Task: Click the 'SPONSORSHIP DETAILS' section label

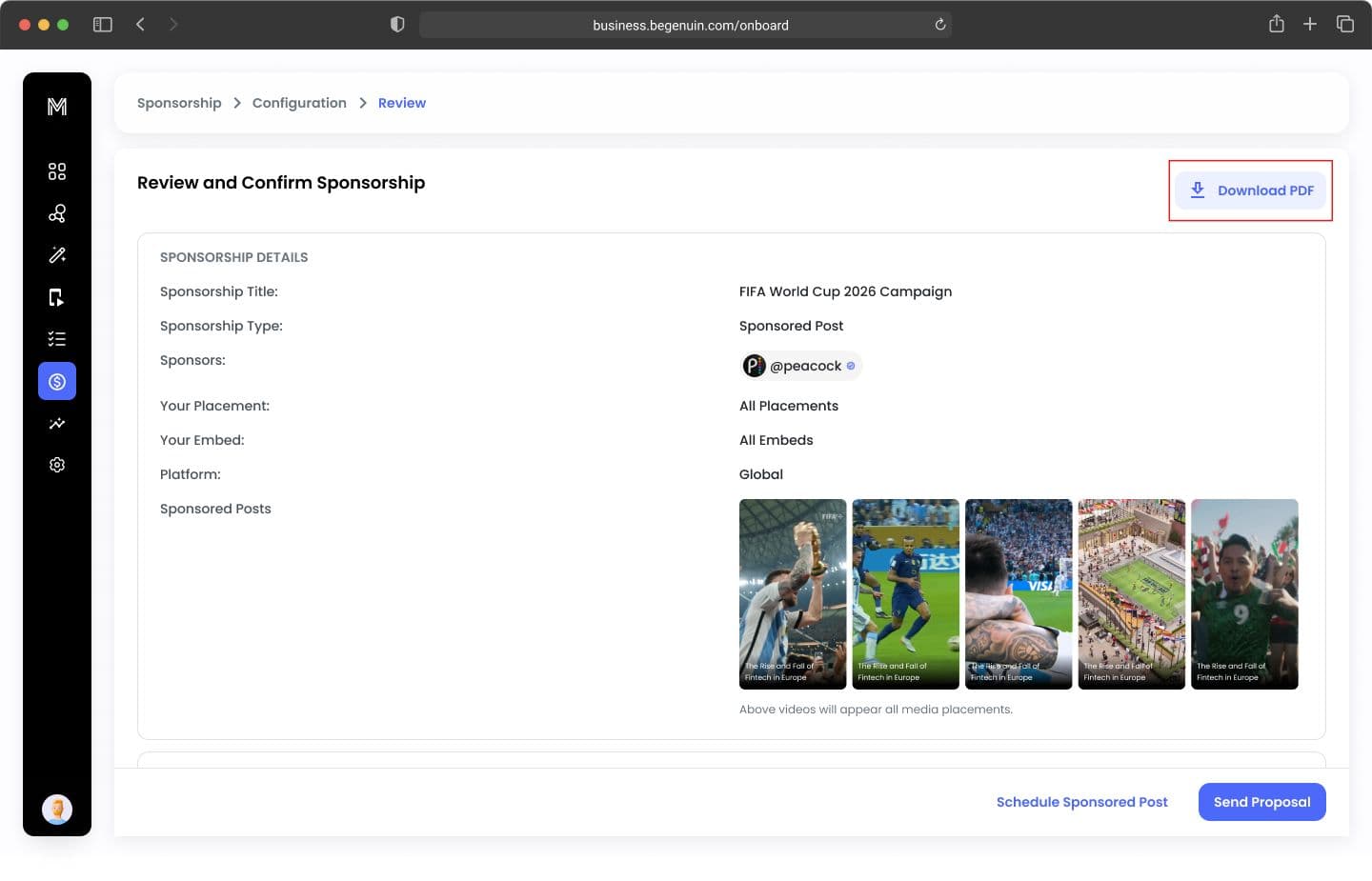Action: [234, 257]
